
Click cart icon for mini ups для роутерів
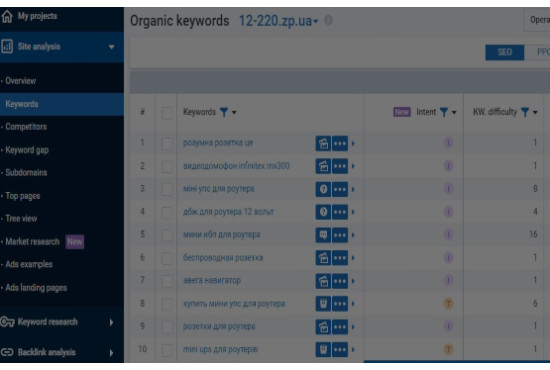tap(323, 349)
